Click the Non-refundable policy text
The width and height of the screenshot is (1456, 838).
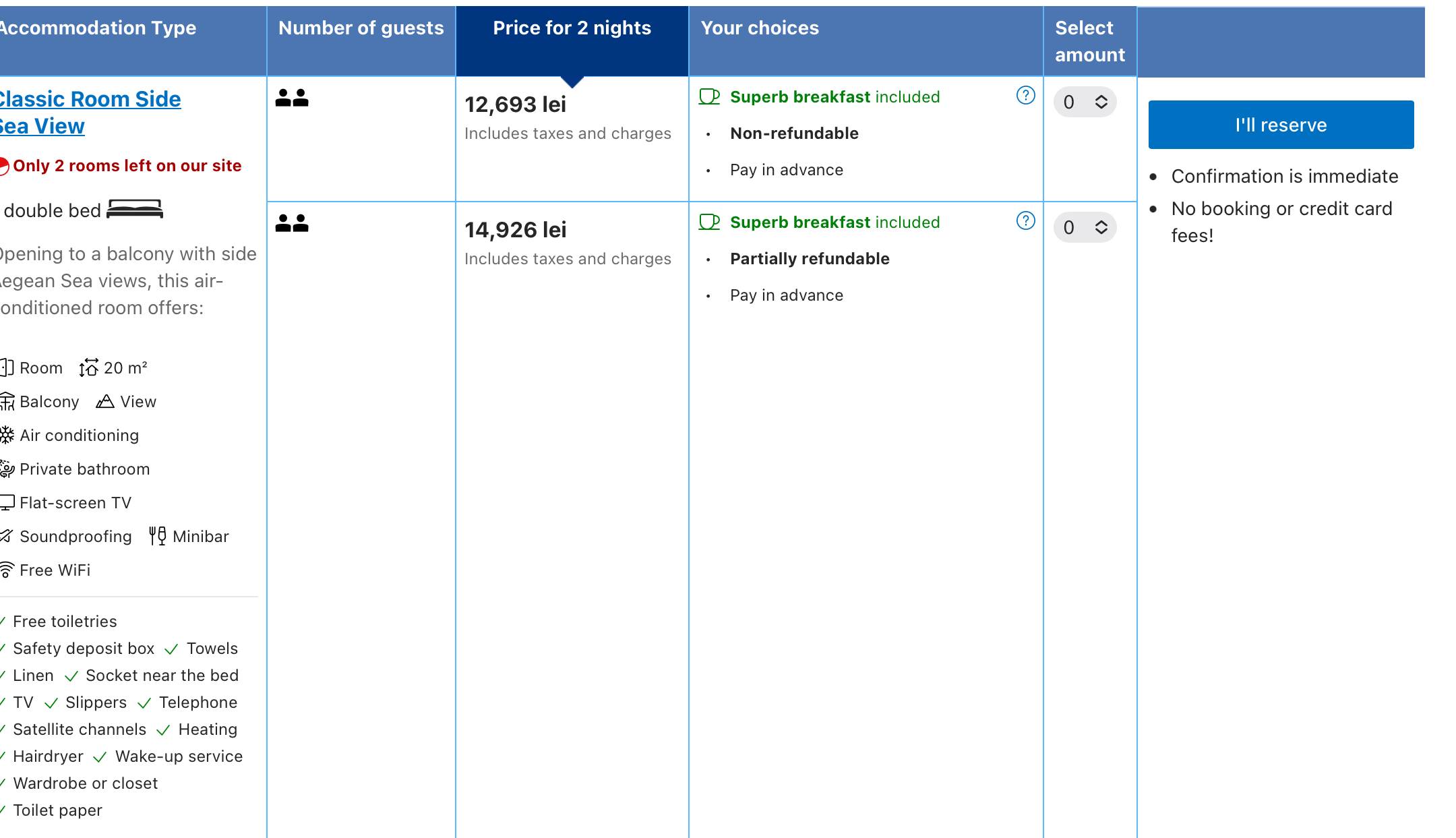794,133
